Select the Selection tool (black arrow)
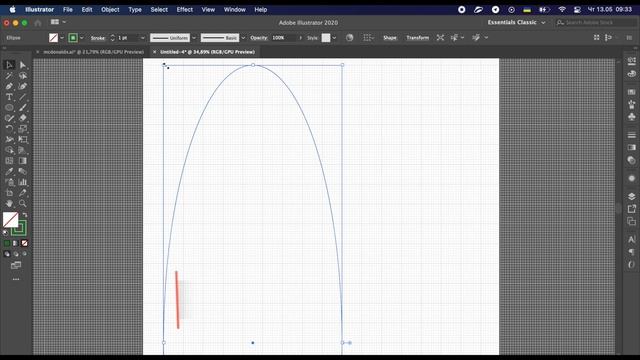 (x=9, y=65)
